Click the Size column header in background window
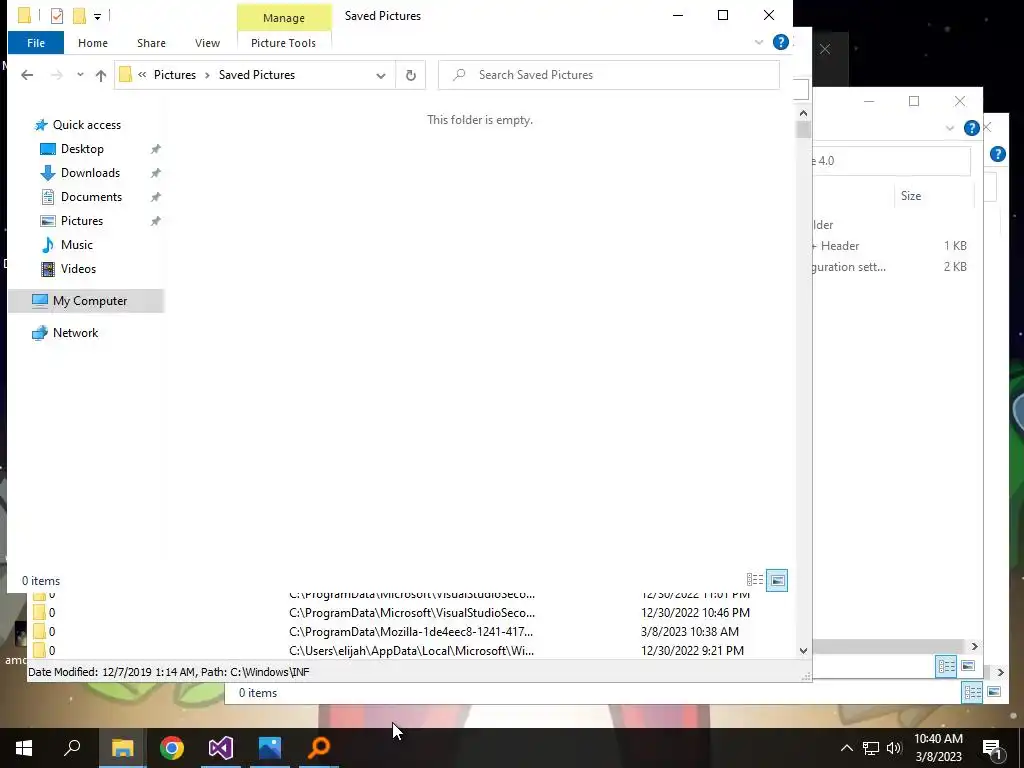This screenshot has width=1024, height=768. 910,196
